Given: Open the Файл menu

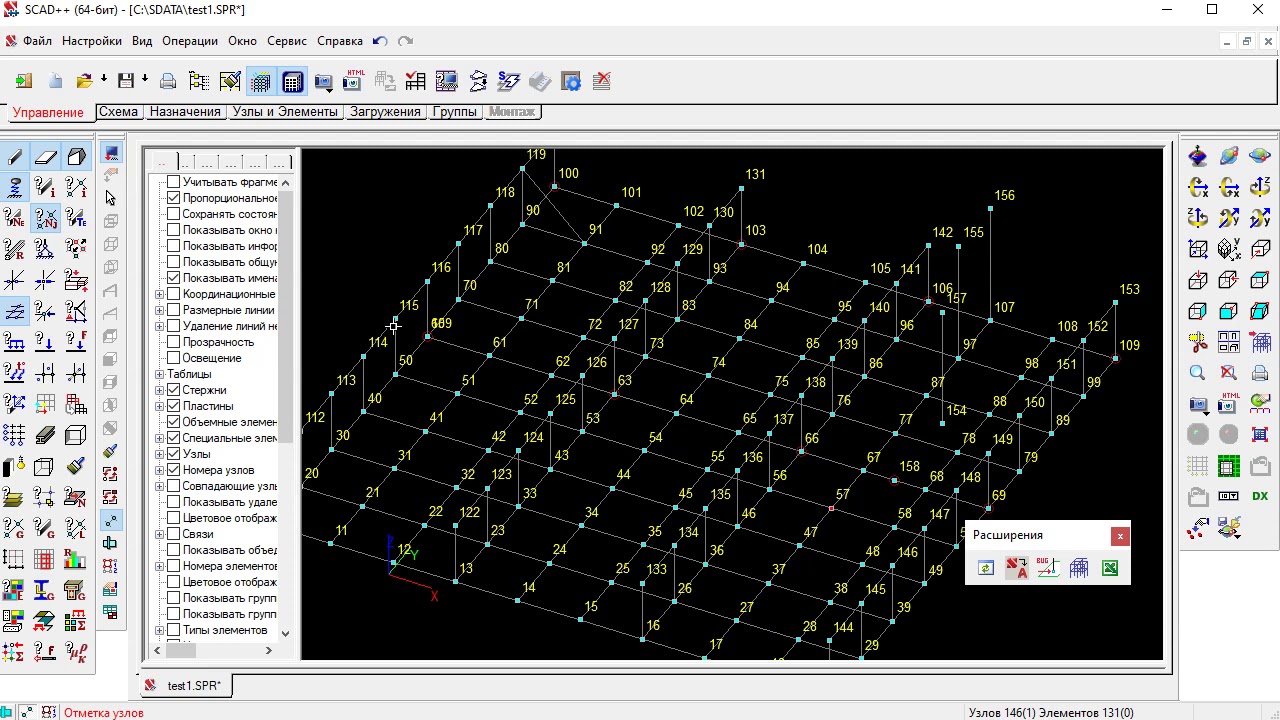Looking at the screenshot, I should pos(37,41).
